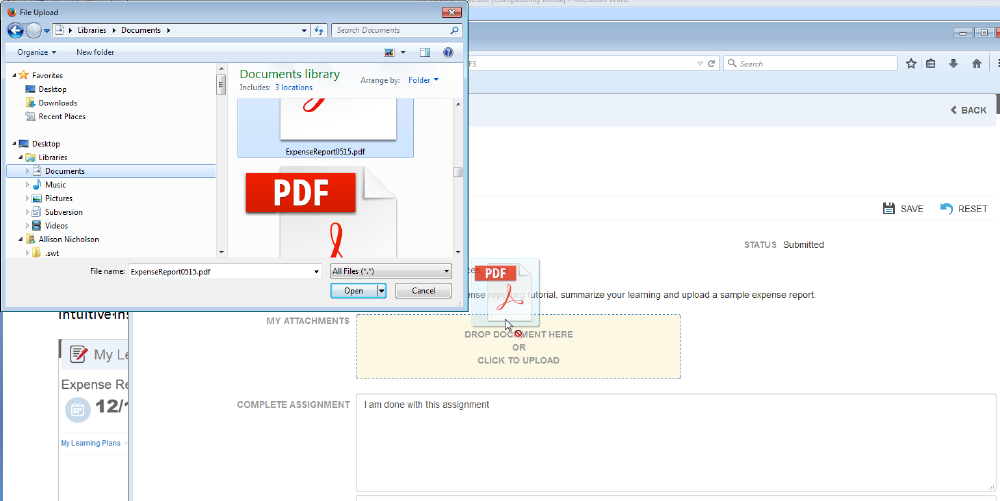Click RESET on the assignment page
Image resolution: width=1000 pixels, height=501 pixels.
964,208
